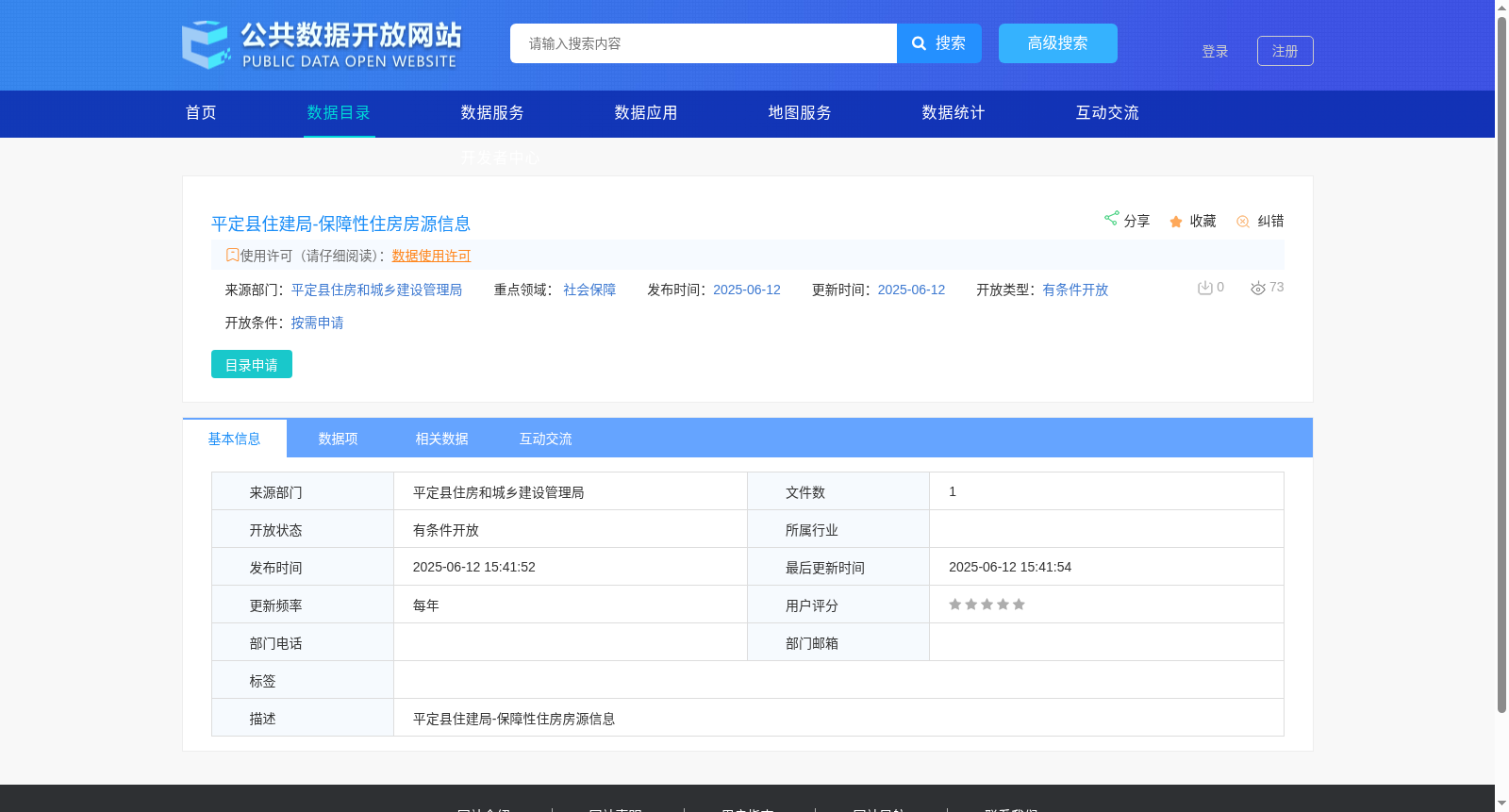The height and width of the screenshot is (812, 1509).
Task: Open 数据服务 navigation item
Action: point(492,113)
